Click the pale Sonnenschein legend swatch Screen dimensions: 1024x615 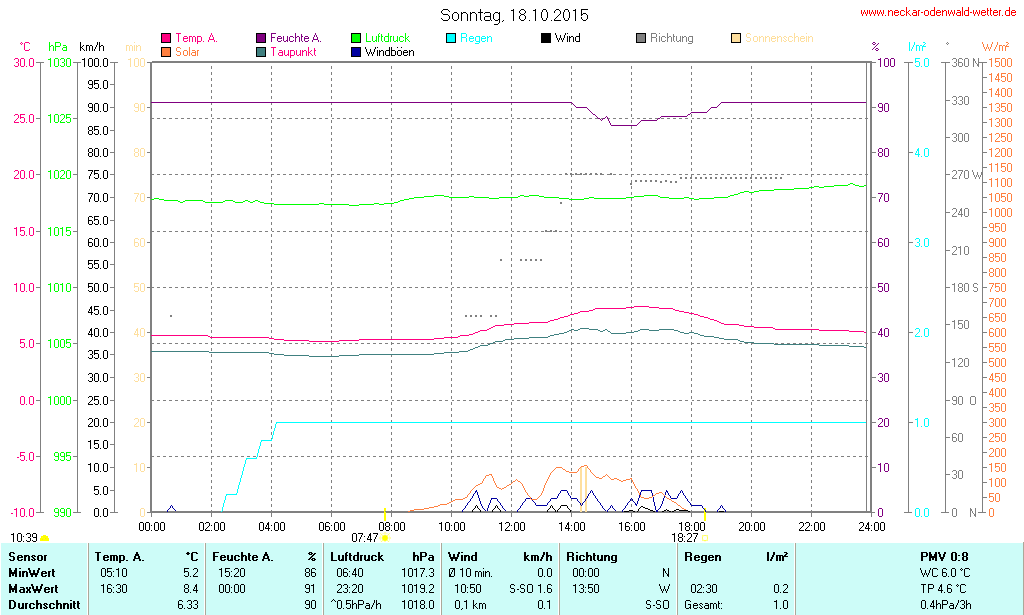tap(736, 38)
